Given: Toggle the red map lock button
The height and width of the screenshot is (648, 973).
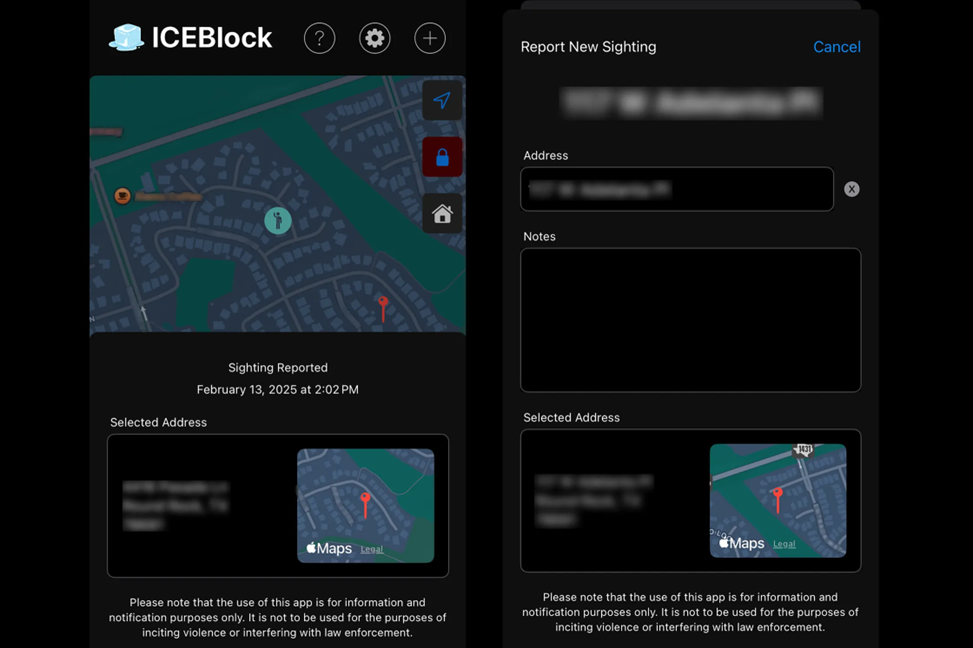Looking at the screenshot, I should click(x=442, y=157).
